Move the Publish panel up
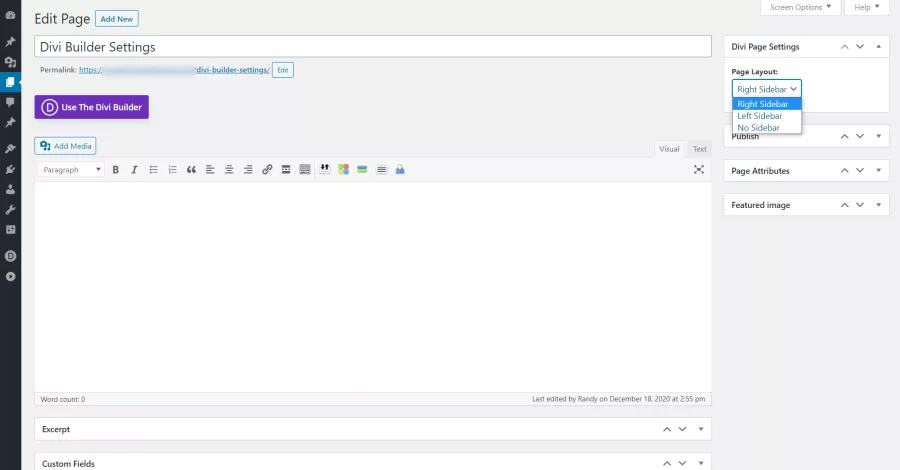This screenshot has height=470, width=900. click(844, 136)
